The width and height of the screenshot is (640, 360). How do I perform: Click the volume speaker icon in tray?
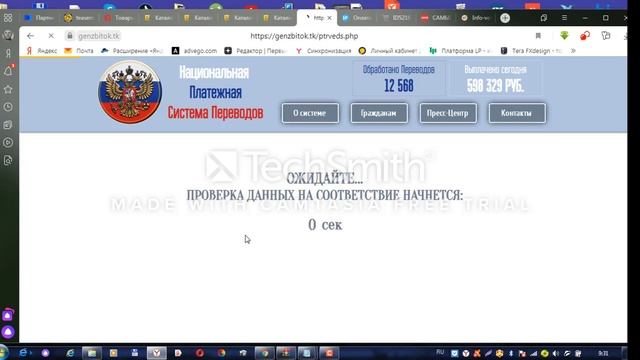(556, 353)
